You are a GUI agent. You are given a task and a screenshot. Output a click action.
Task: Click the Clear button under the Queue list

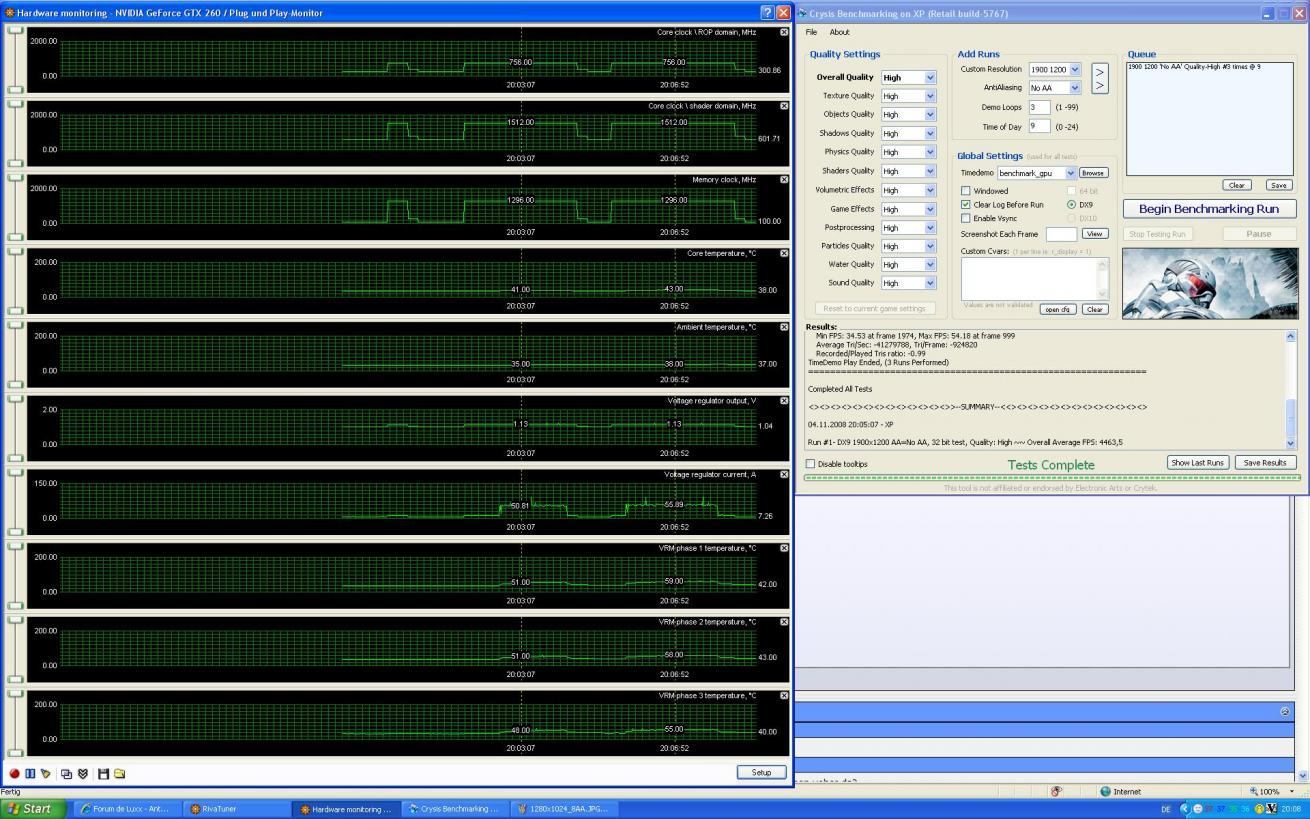coord(1237,185)
